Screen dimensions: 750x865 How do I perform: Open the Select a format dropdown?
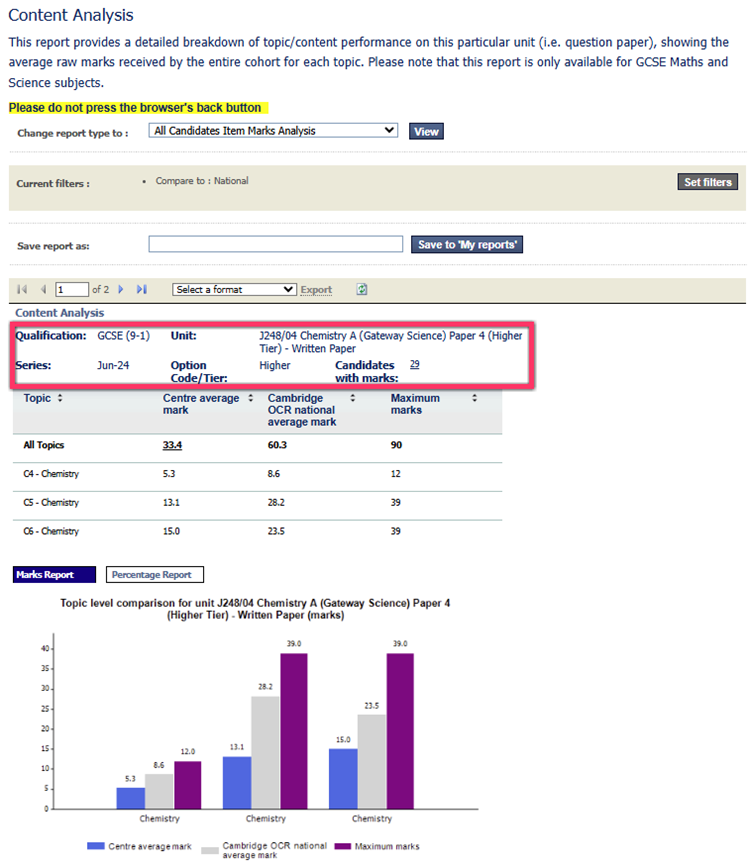[x=234, y=290]
